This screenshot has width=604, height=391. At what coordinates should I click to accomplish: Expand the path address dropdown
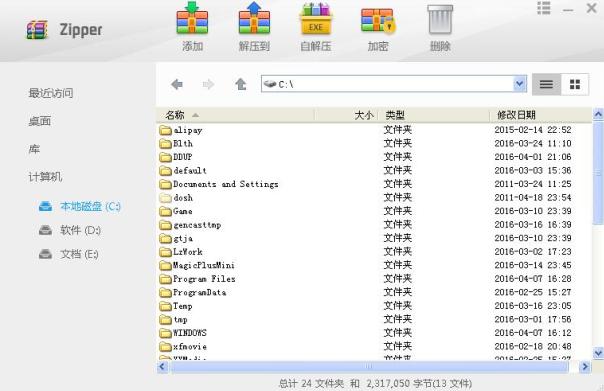point(519,84)
